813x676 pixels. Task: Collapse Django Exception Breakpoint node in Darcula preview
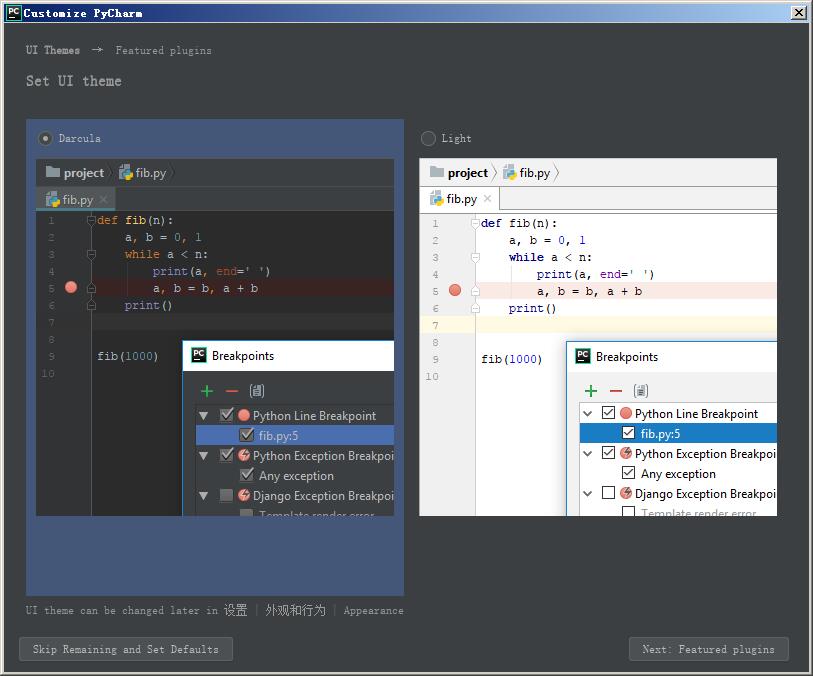(204, 496)
